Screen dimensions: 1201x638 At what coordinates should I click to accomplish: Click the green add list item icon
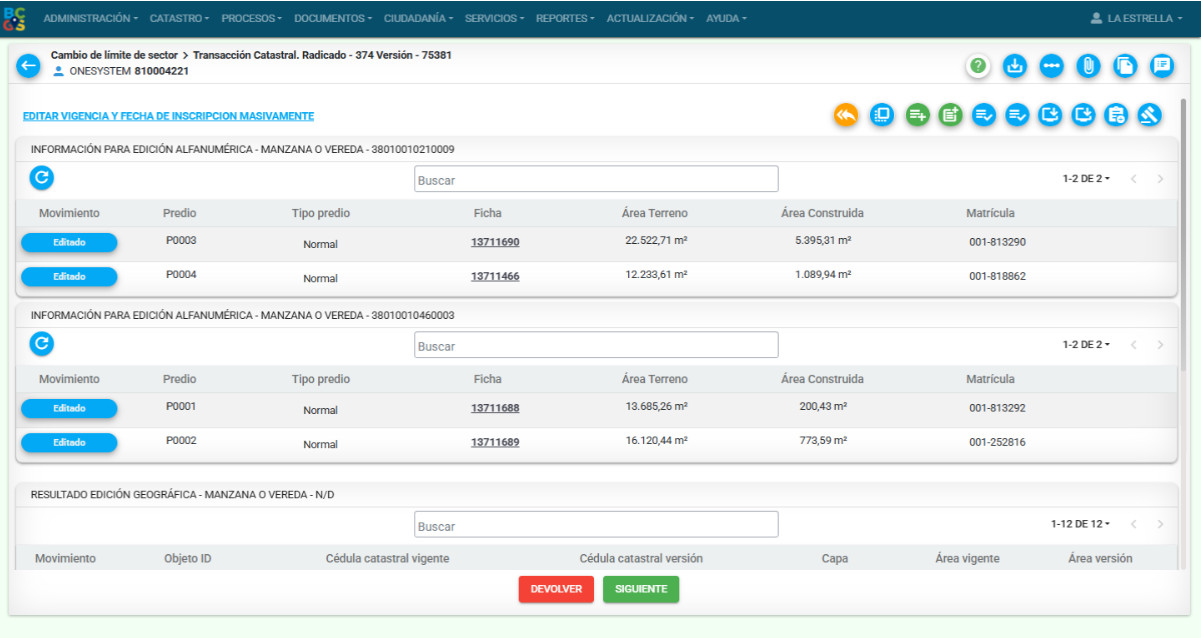[x=917, y=115]
